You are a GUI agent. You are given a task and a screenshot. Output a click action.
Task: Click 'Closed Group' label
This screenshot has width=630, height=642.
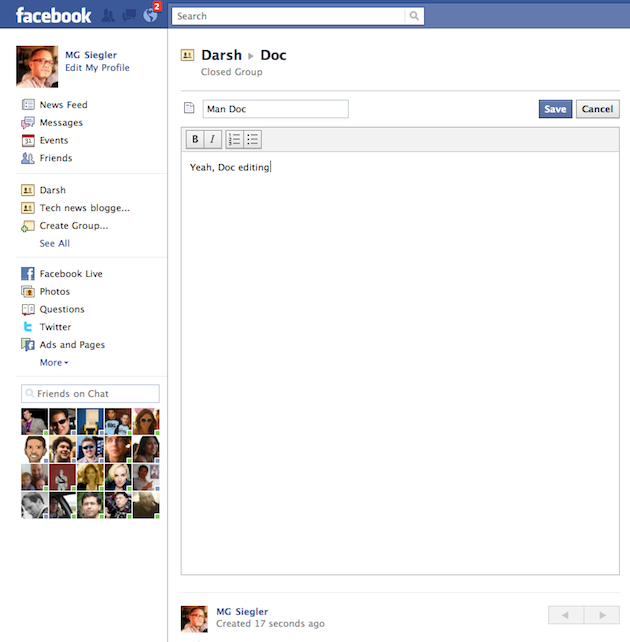click(x=232, y=72)
